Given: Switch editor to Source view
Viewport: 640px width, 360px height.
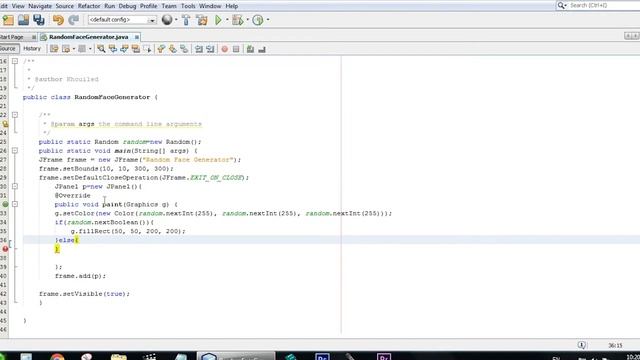Looking at the screenshot, I should pos(8,49).
